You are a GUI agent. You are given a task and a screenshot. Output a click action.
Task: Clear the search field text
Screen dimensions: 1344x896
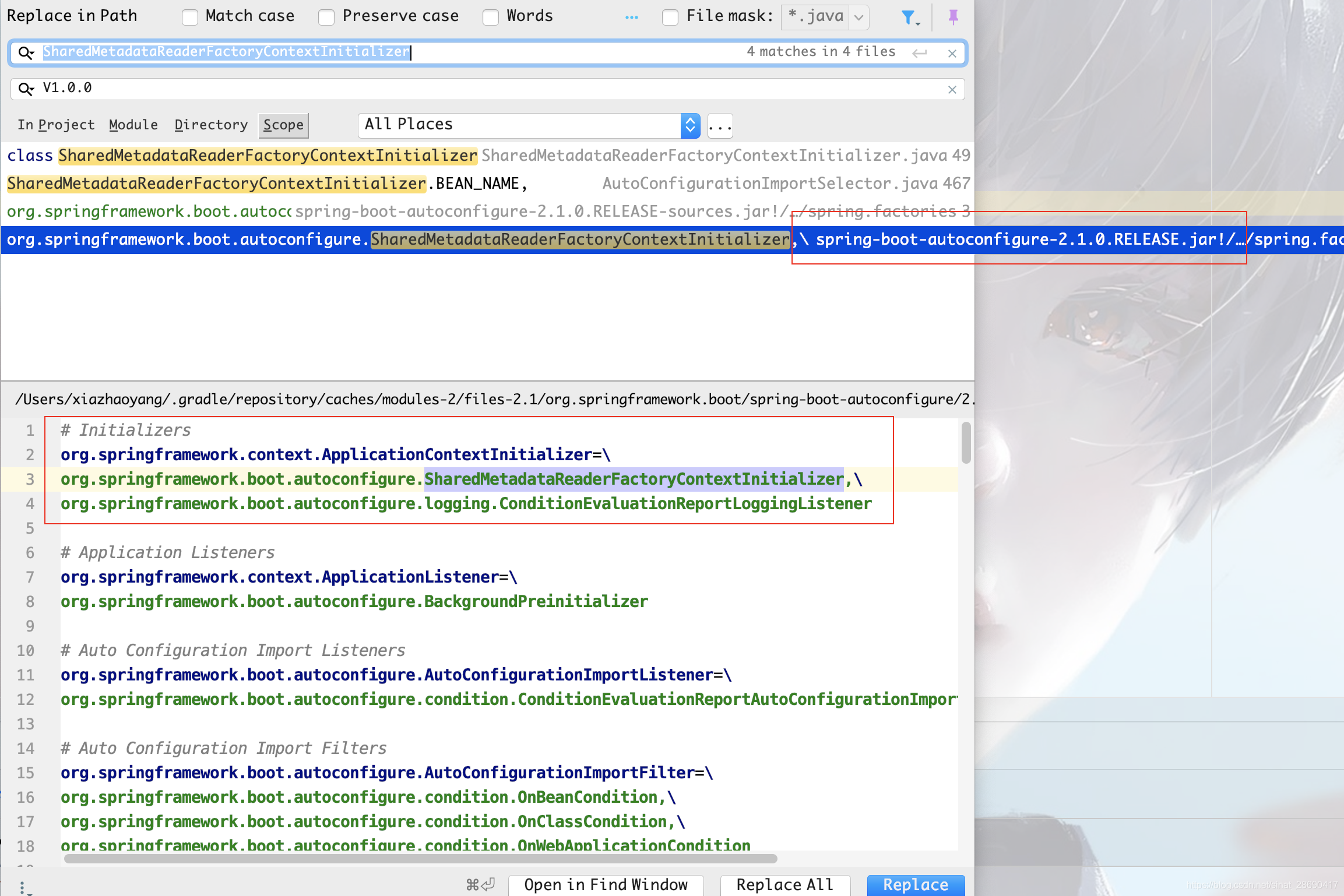[952, 54]
